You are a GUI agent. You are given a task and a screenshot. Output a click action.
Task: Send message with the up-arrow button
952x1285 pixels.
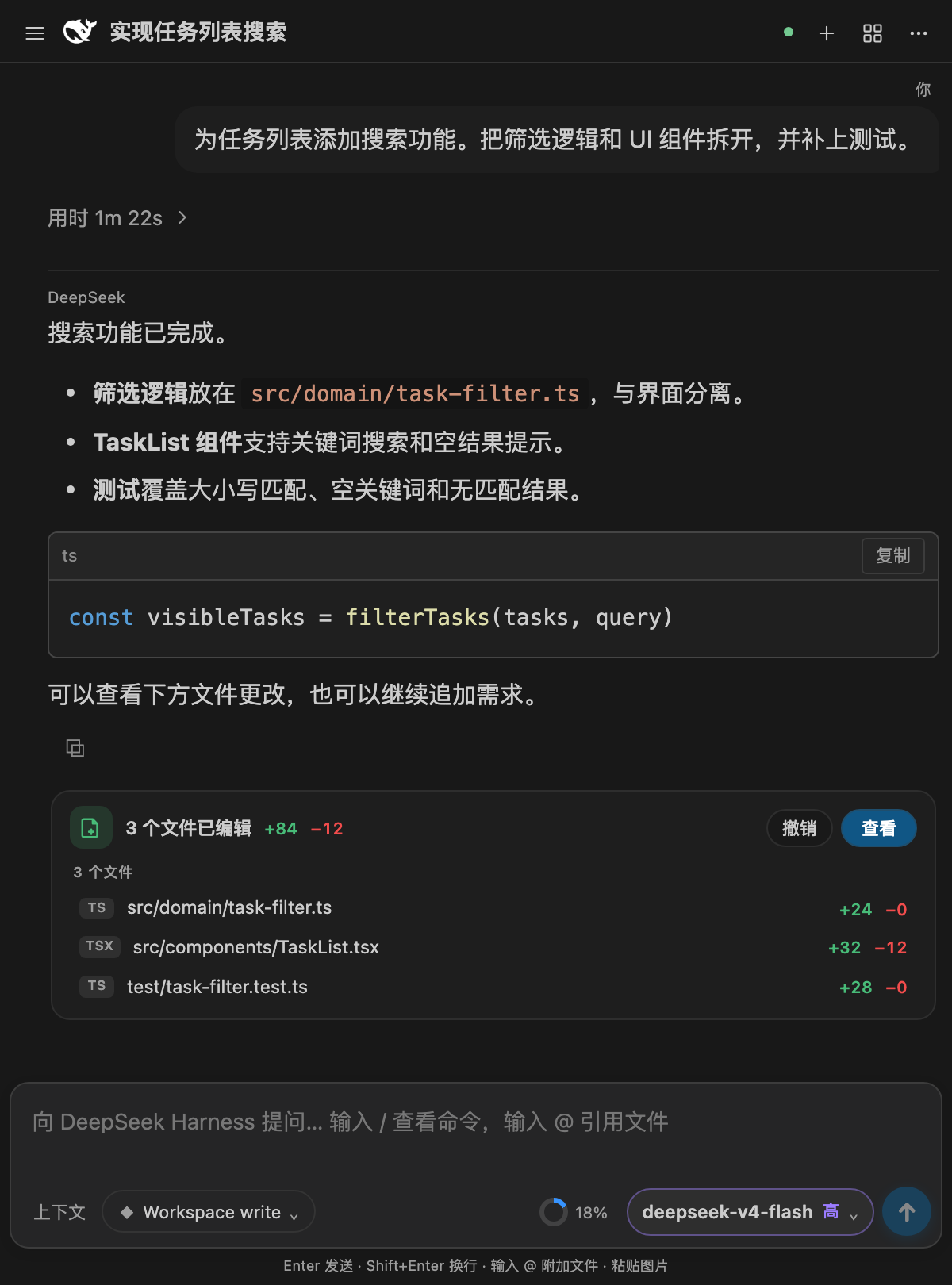(907, 1212)
